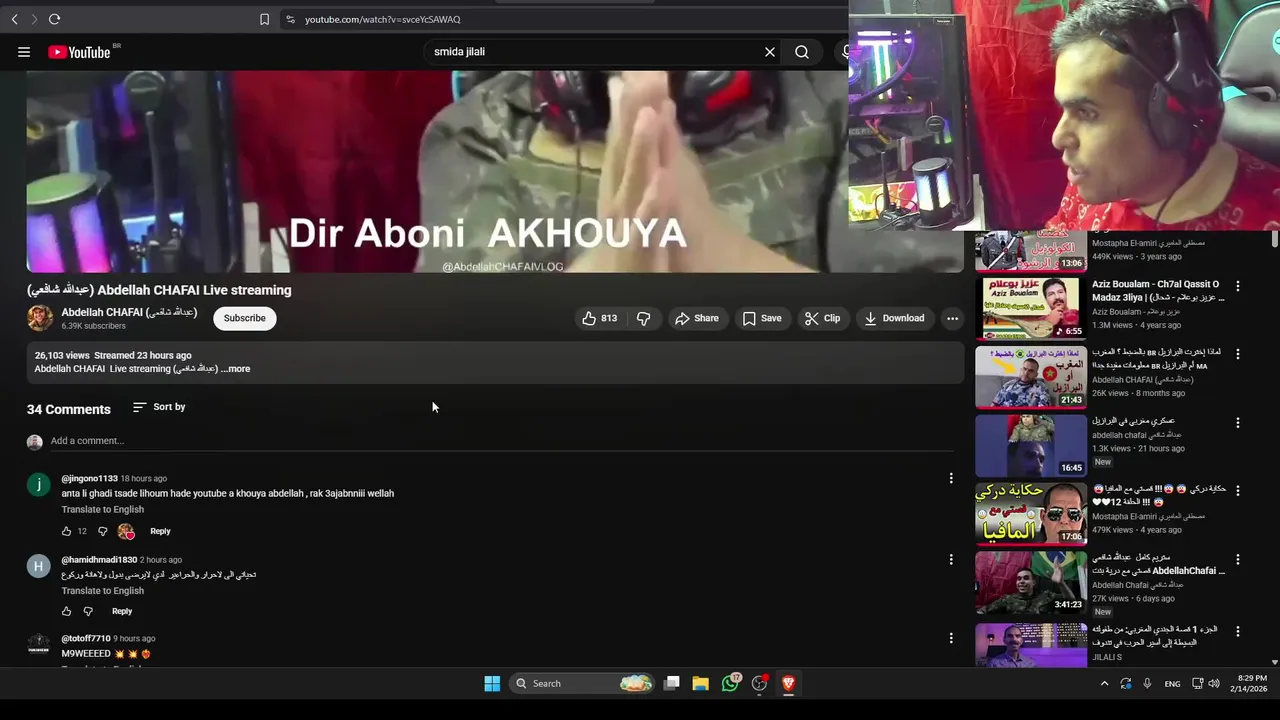Image resolution: width=1280 pixels, height=720 pixels.
Task: Go to YouTube home via the logo
Action: [78, 52]
